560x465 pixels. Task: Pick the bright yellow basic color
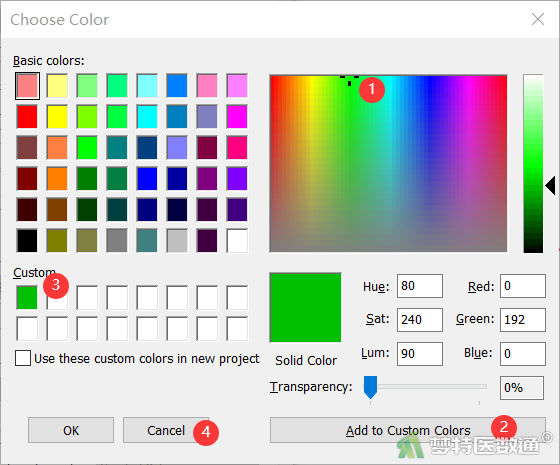(x=57, y=116)
